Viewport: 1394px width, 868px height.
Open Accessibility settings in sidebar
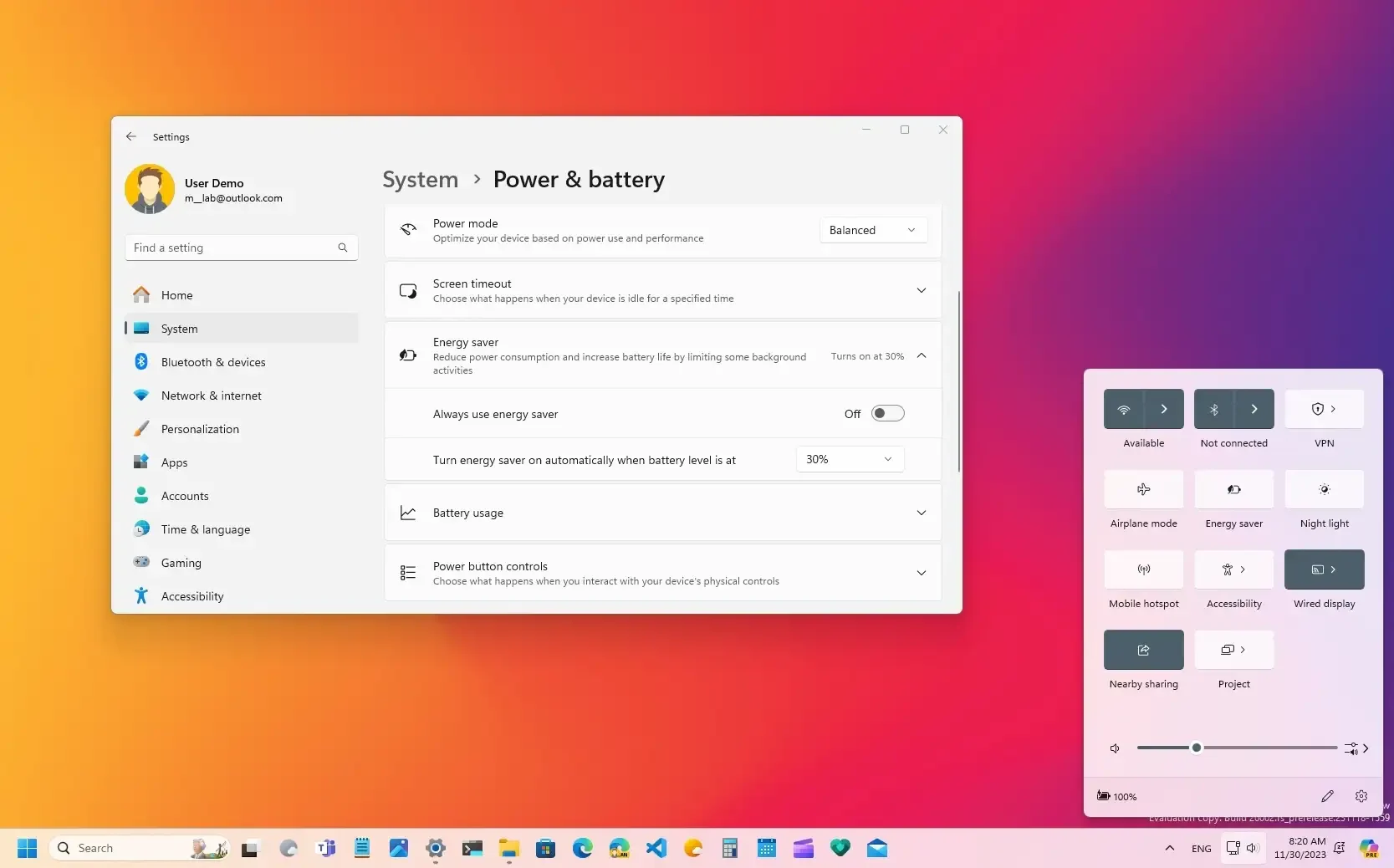pos(242,596)
